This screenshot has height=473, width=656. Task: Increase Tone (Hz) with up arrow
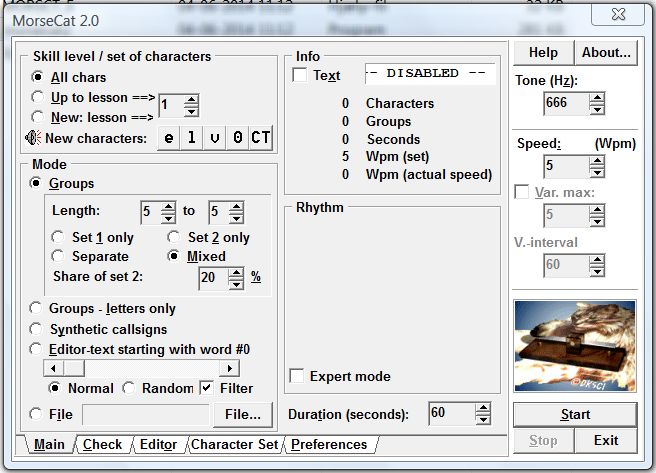click(597, 99)
